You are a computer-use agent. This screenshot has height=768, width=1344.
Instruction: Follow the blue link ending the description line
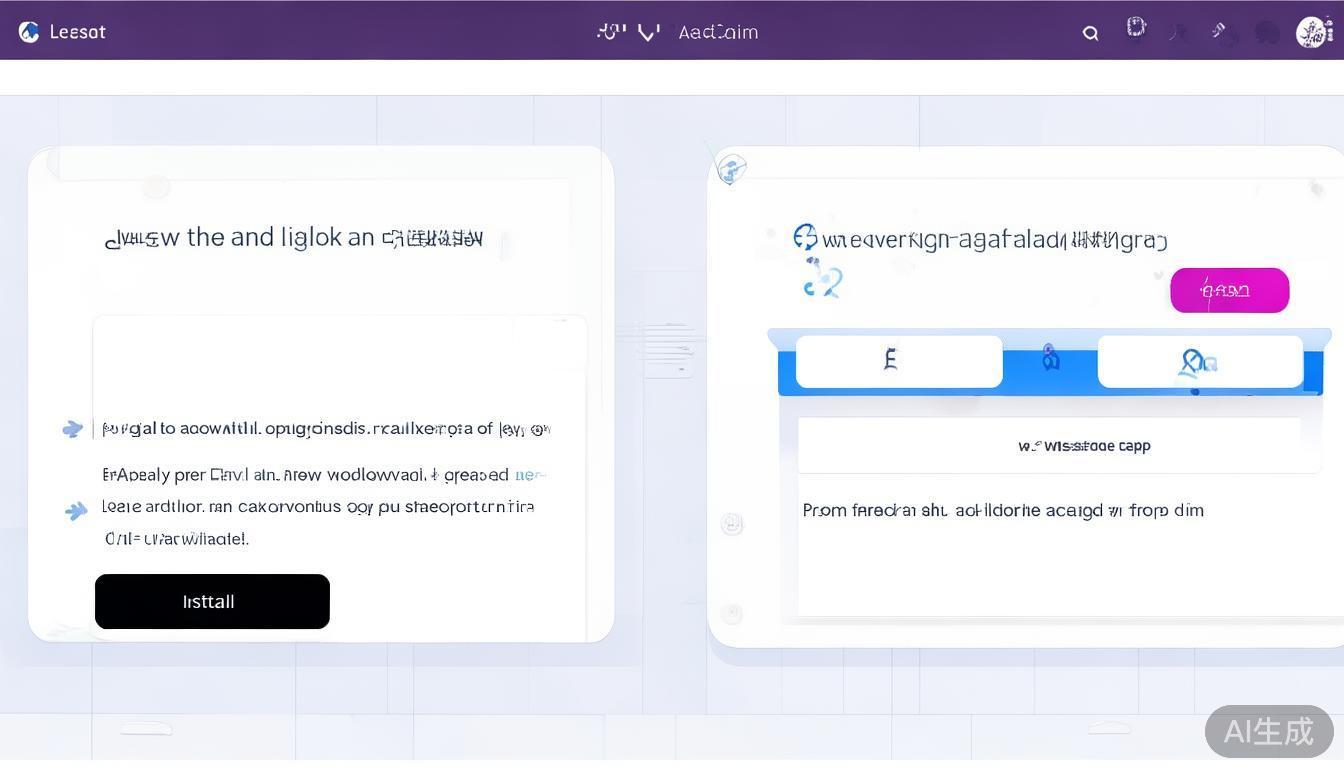point(530,475)
